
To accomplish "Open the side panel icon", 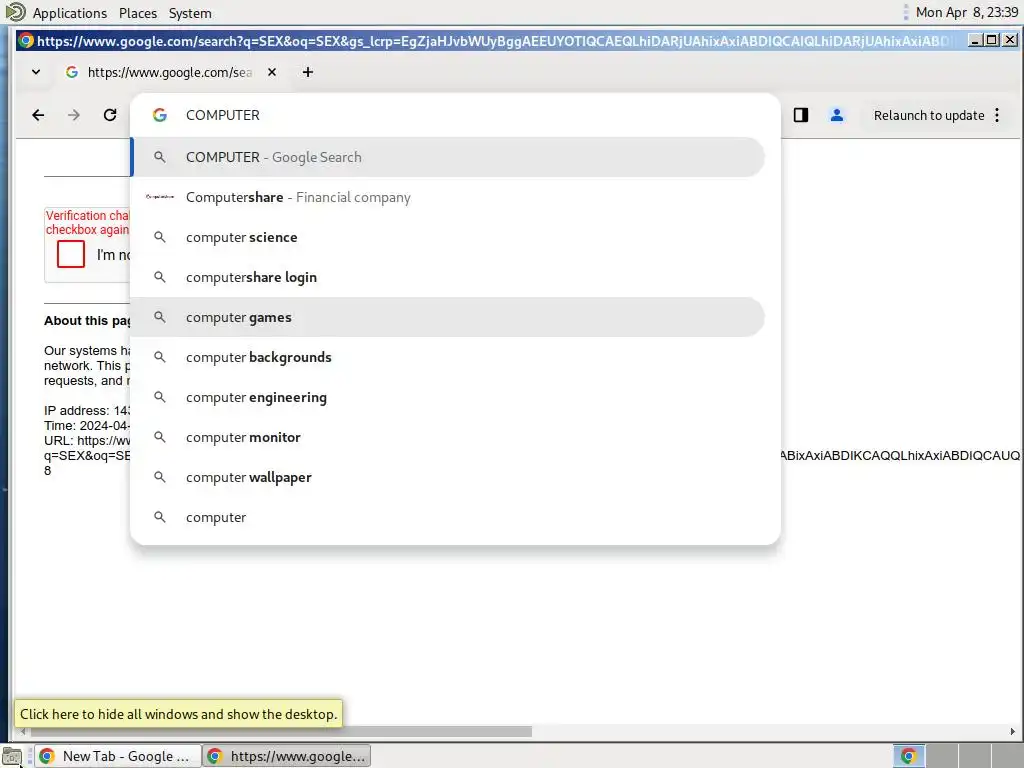I will 801,115.
